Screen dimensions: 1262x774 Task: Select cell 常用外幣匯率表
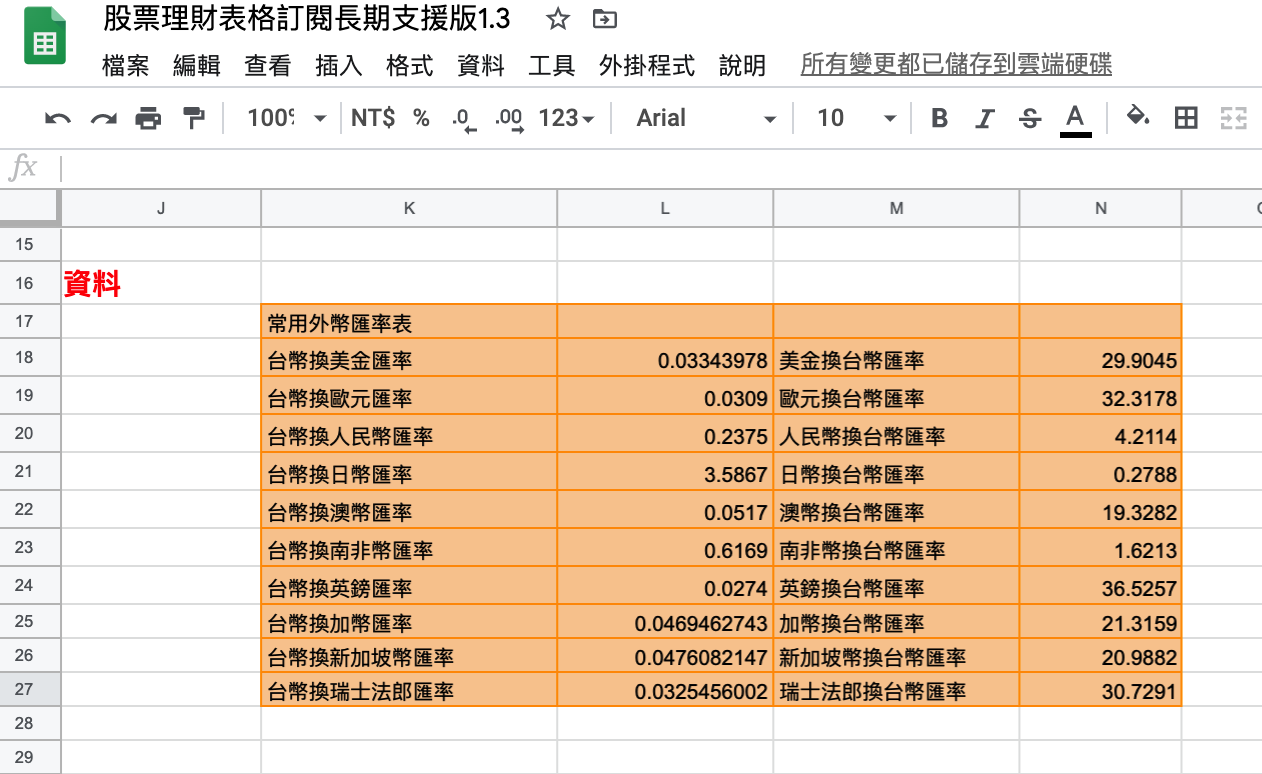[409, 322]
